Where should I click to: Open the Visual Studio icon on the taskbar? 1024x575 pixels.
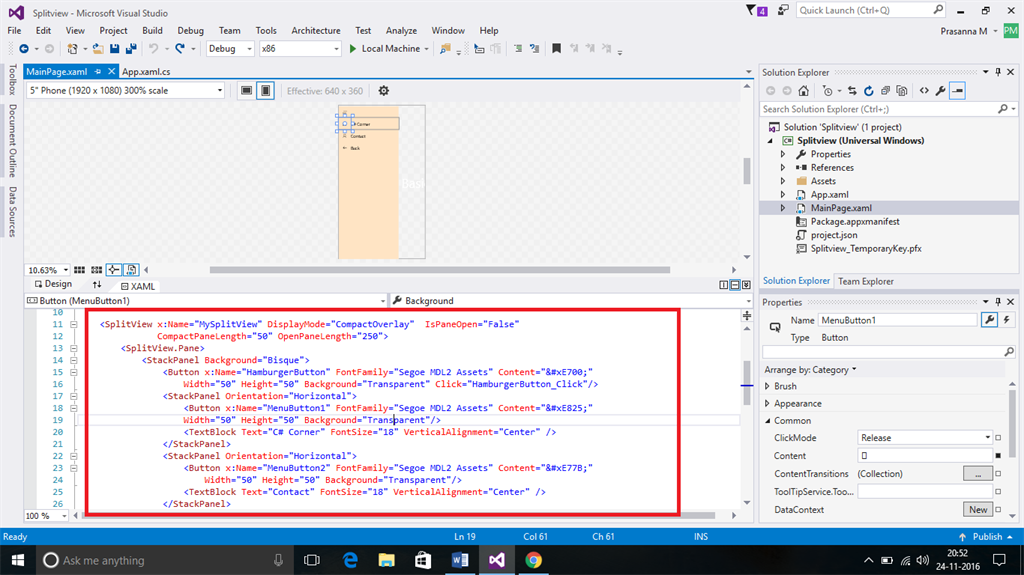point(496,560)
